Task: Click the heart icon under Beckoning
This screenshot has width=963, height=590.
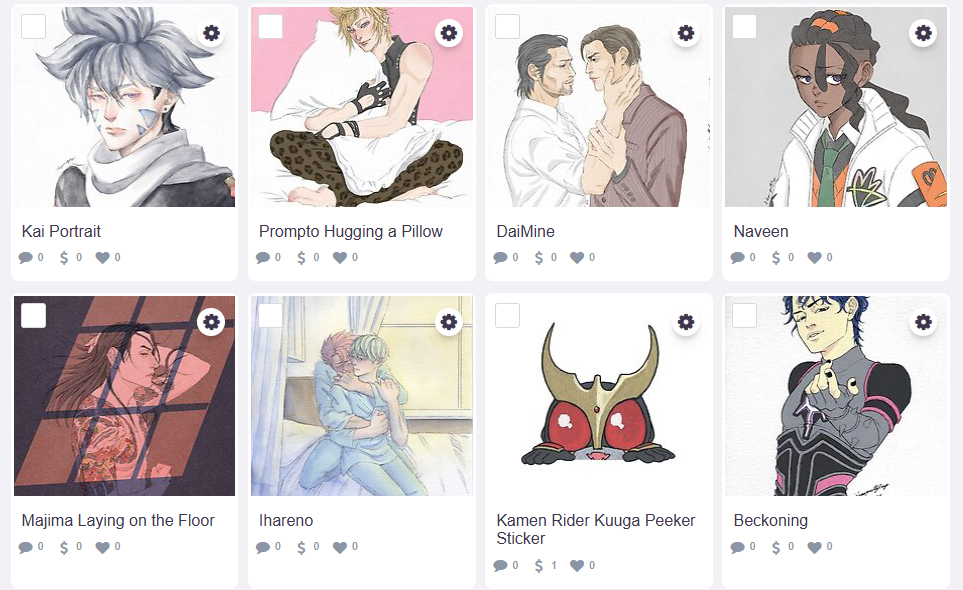Action: [815, 547]
